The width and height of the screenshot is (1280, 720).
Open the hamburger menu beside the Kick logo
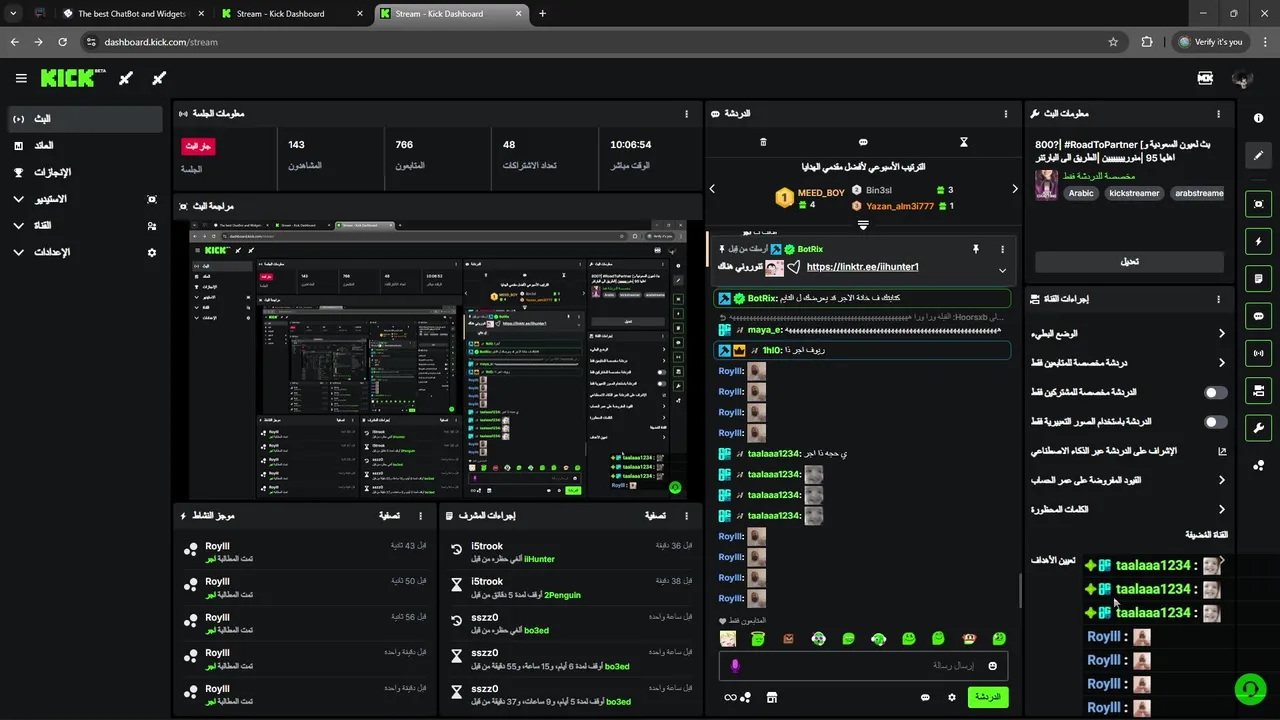21,78
